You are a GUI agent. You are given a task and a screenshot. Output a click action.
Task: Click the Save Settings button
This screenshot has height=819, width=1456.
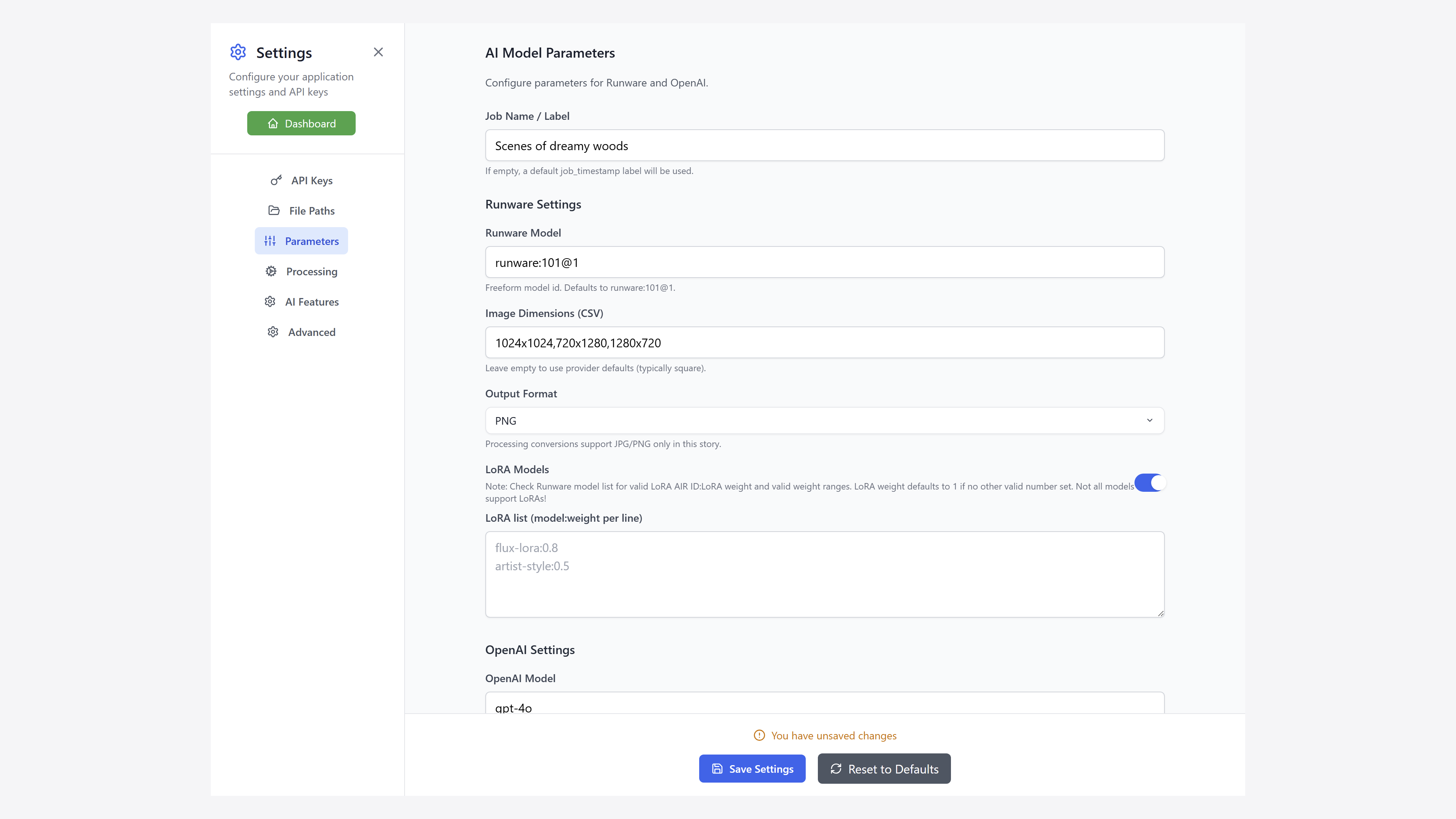[752, 769]
